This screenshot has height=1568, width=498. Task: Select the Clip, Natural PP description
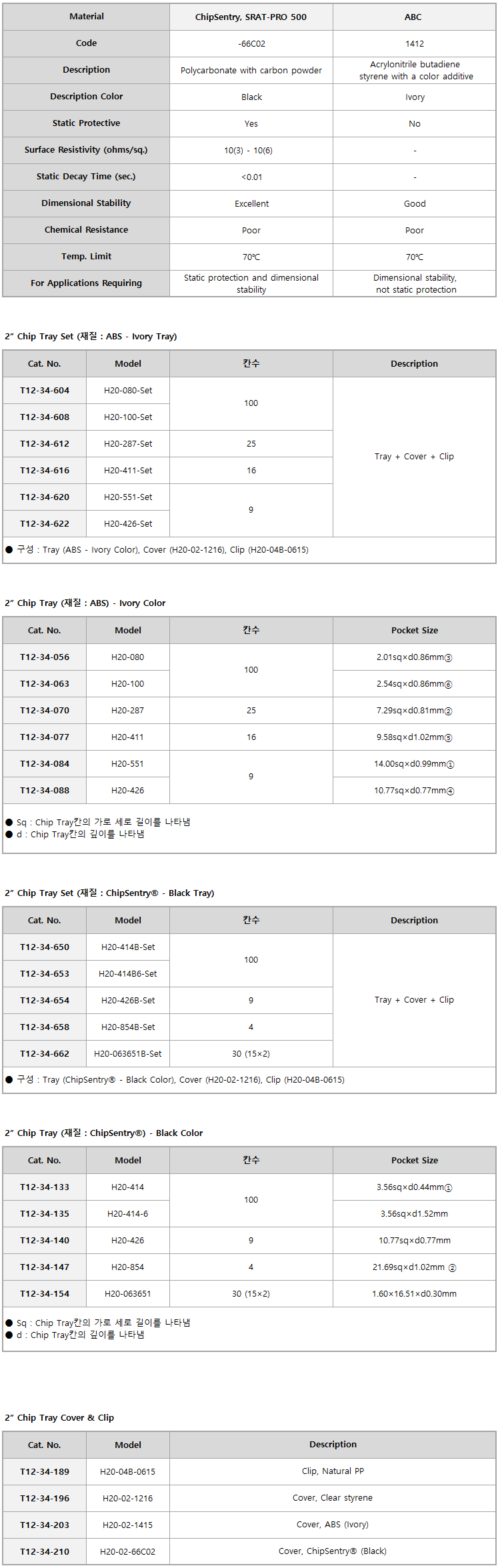pyautogui.click(x=333, y=1471)
